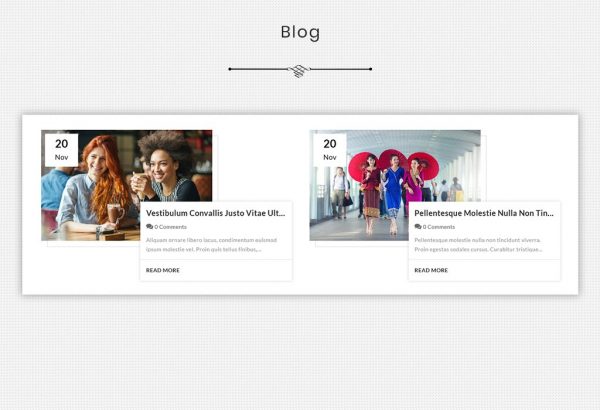Screen dimensions: 600x410
Task: Click comments bubble icon on Pellentesque post
Action: 418,227
